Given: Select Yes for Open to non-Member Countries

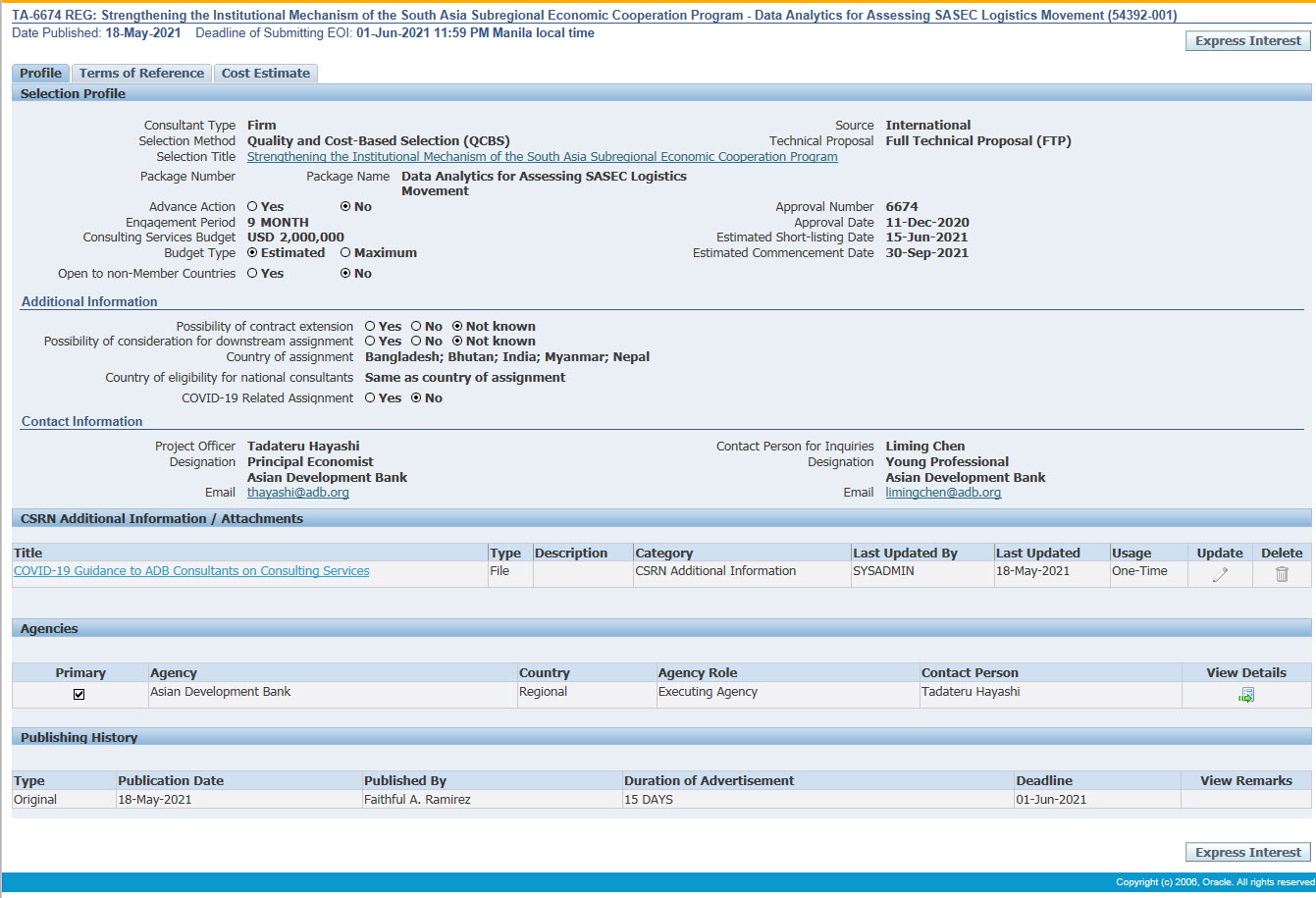Looking at the screenshot, I should click(x=252, y=274).
